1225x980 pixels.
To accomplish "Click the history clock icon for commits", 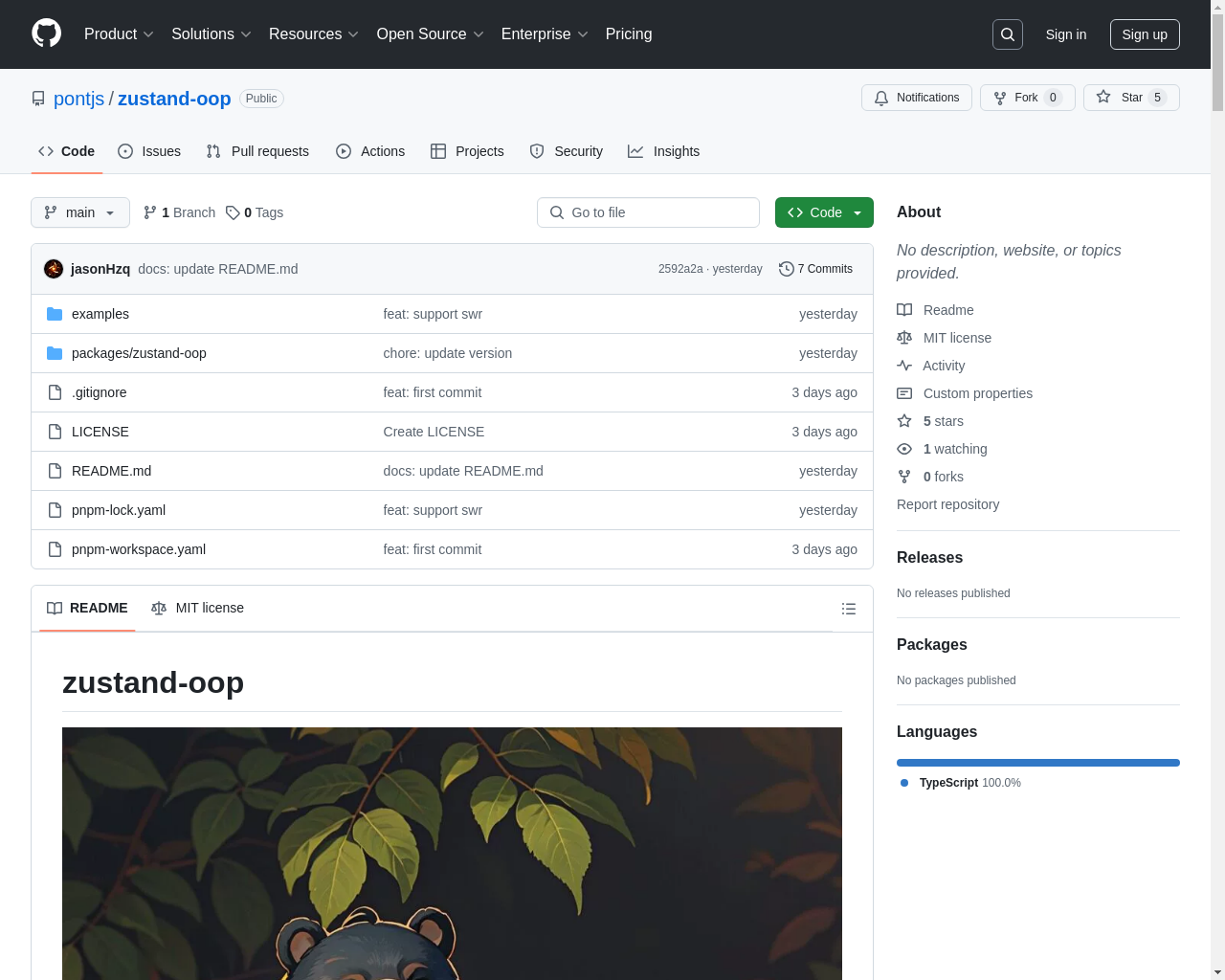I will [787, 269].
